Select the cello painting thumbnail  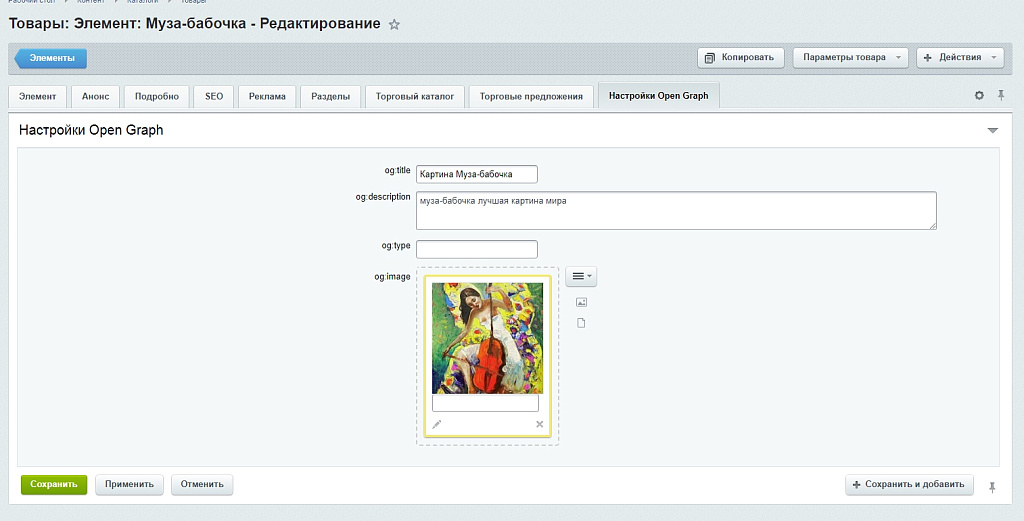pyautogui.click(x=487, y=338)
